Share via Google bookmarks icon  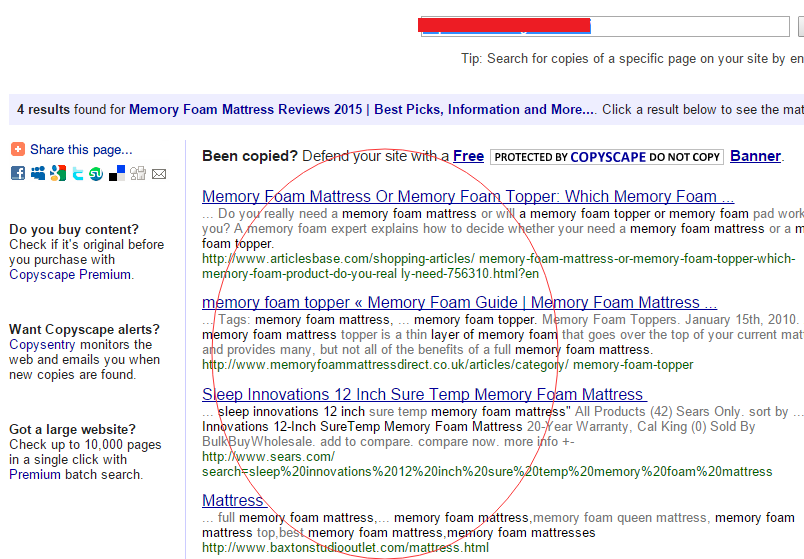click(x=58, y=173)
